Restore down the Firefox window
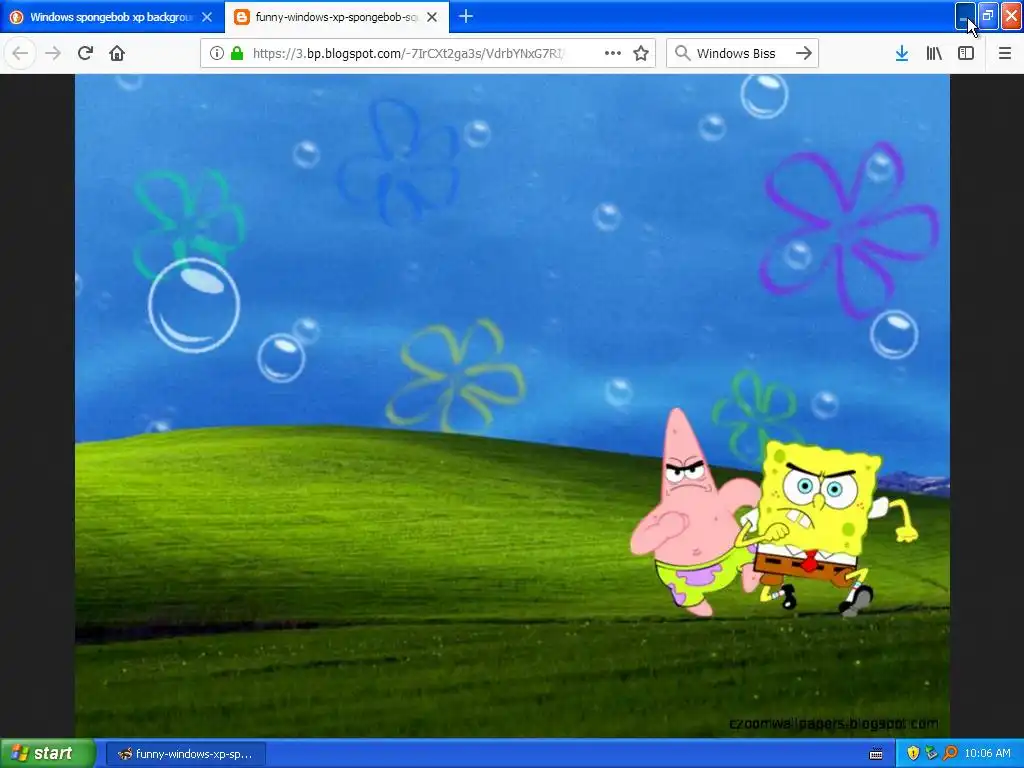 988,16
